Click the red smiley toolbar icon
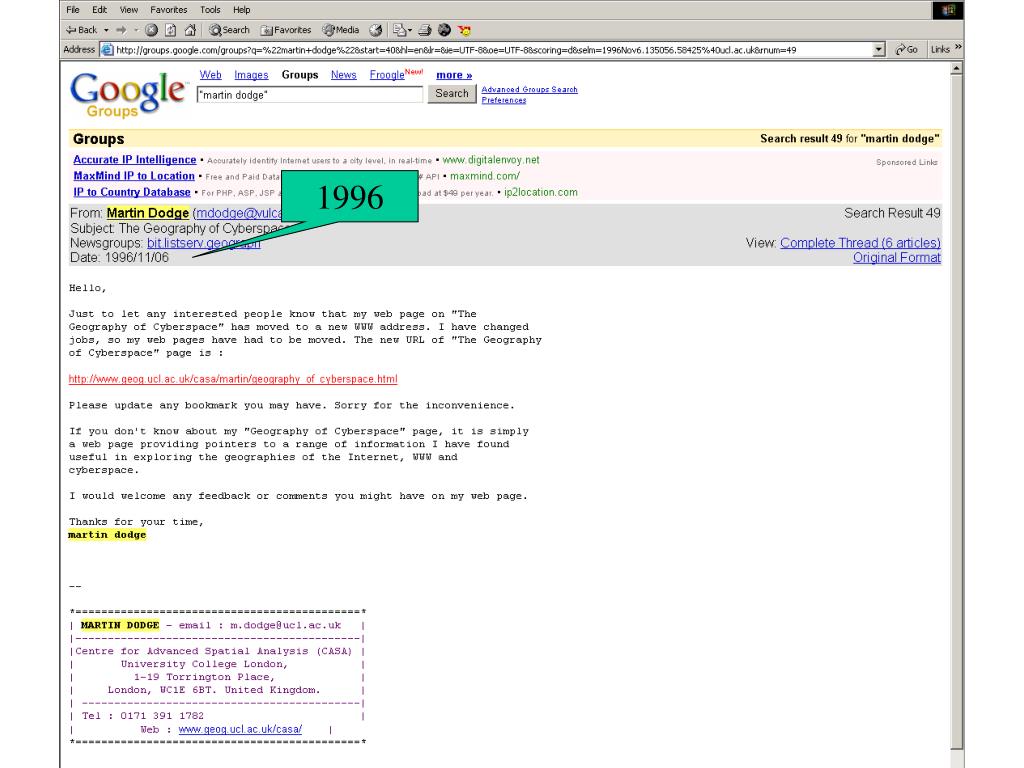Viewport: 1024px width, 768px height. (464, 30)
